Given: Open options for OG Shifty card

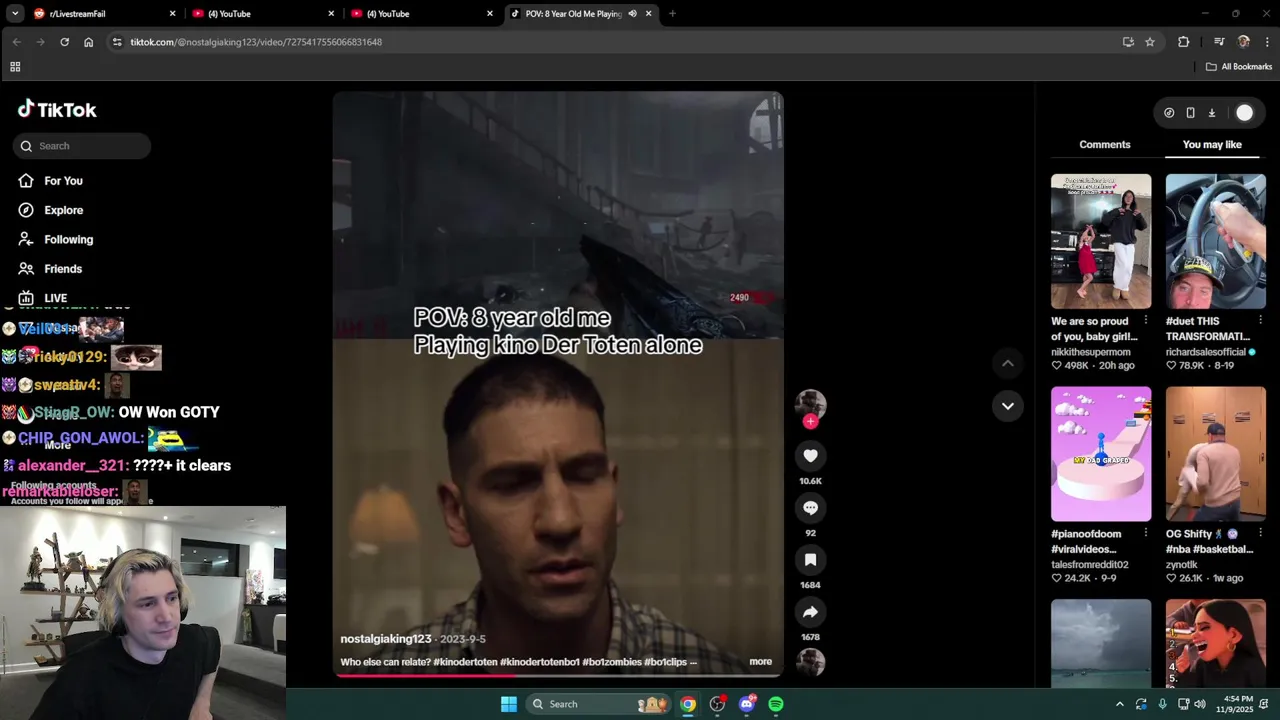Looking at the screenshot, I should click(1260, 534).
